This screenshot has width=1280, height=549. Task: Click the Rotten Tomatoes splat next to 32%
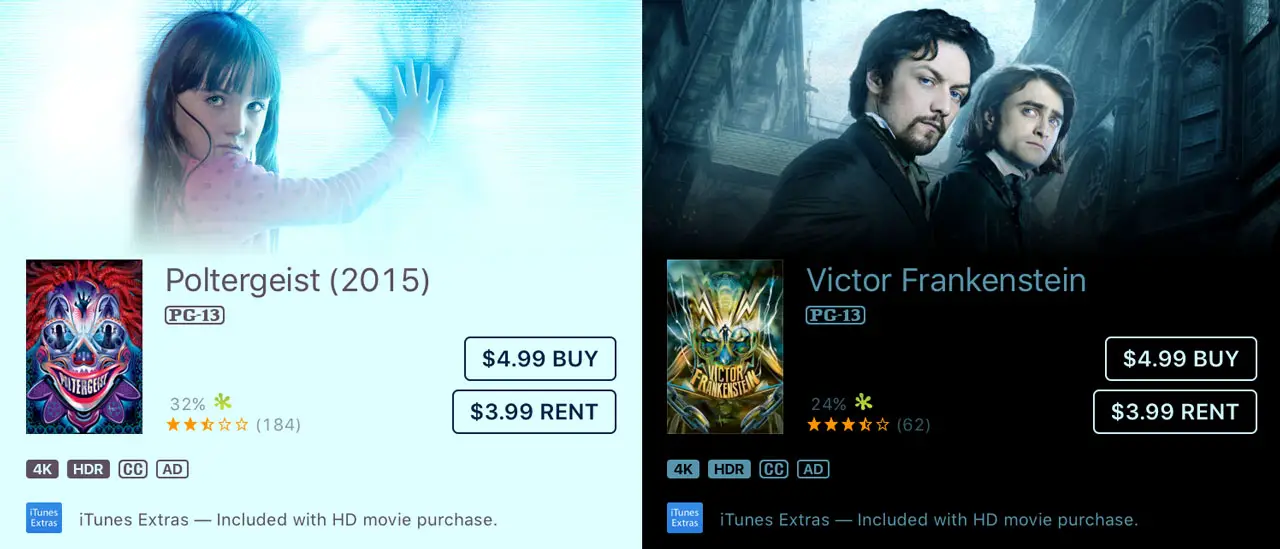pyautogui.click(x=222, y=403)
